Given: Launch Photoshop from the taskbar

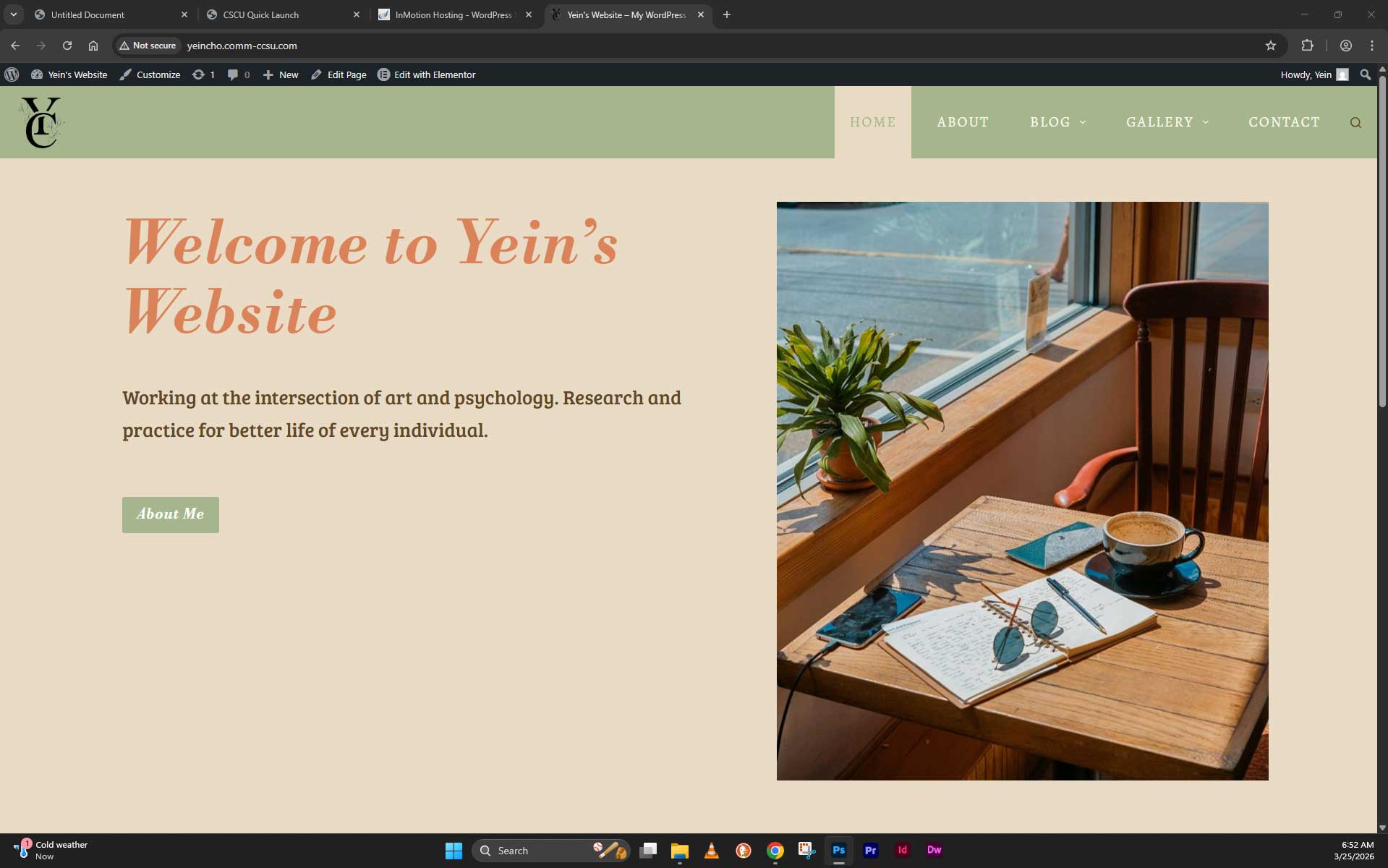Looking at the screenshot, I should (x=838, y=850).
